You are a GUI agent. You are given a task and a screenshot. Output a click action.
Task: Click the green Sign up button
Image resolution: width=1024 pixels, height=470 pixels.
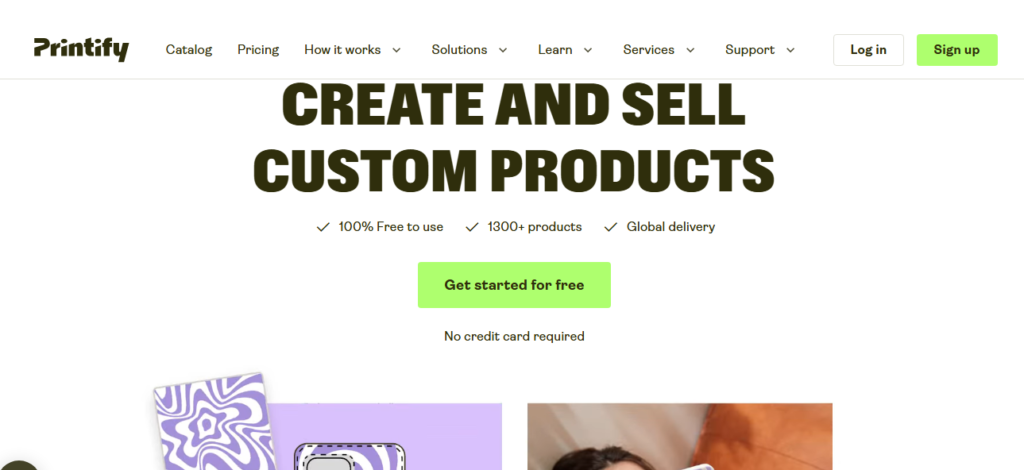tap(957, 50)
